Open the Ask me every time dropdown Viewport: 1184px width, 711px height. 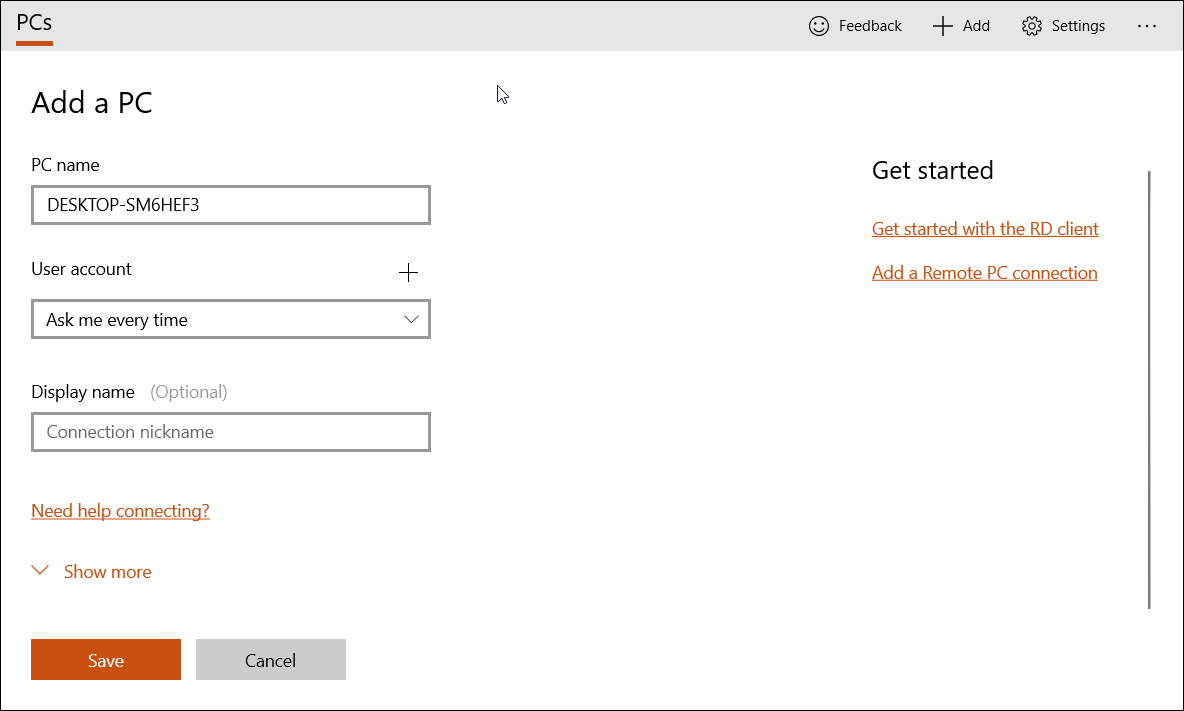click(230, 318)
